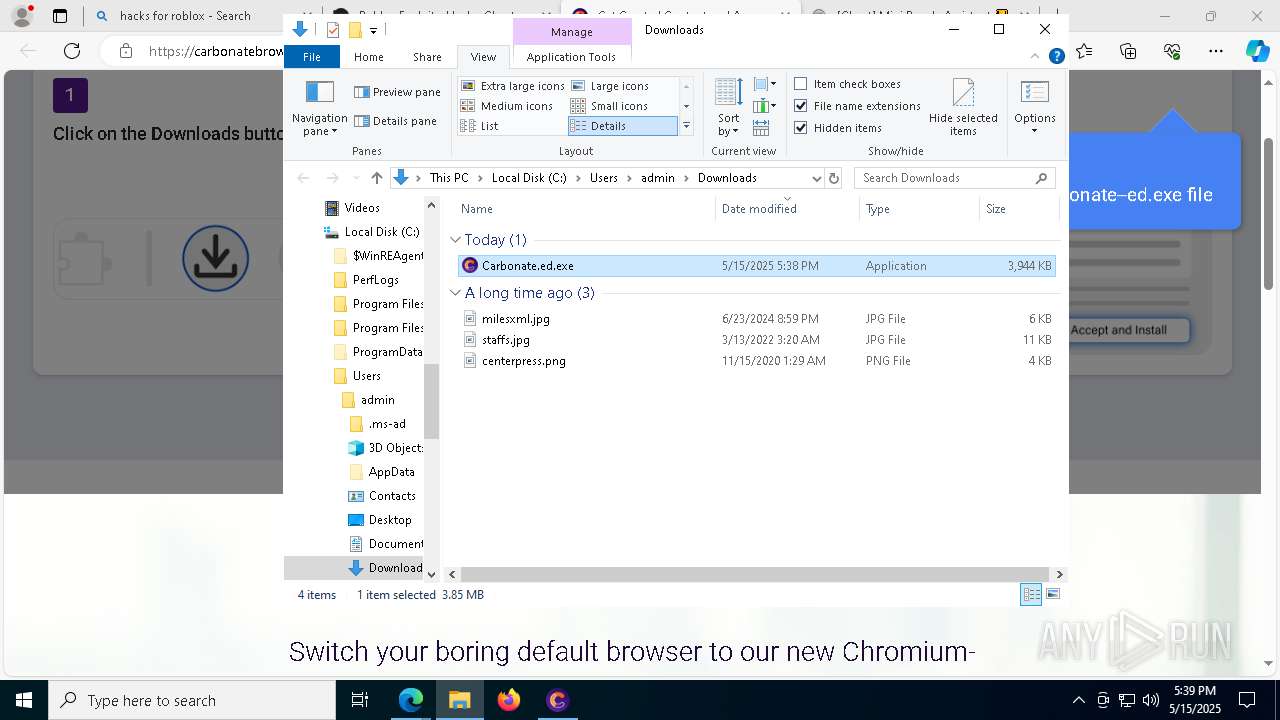Sort by the Name column header
This screenshot has width=1280, height=720.
point(586,209)
